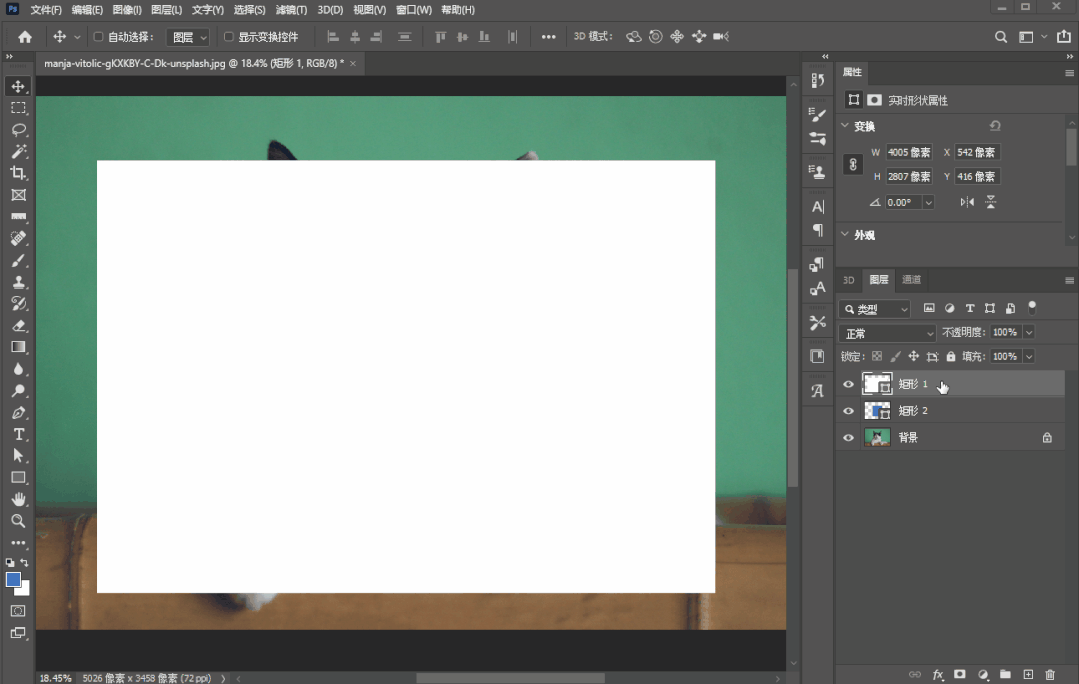Open the rotation angle dropdown
This screenshot has width=1079, height=684.
(x=928, y=202)
